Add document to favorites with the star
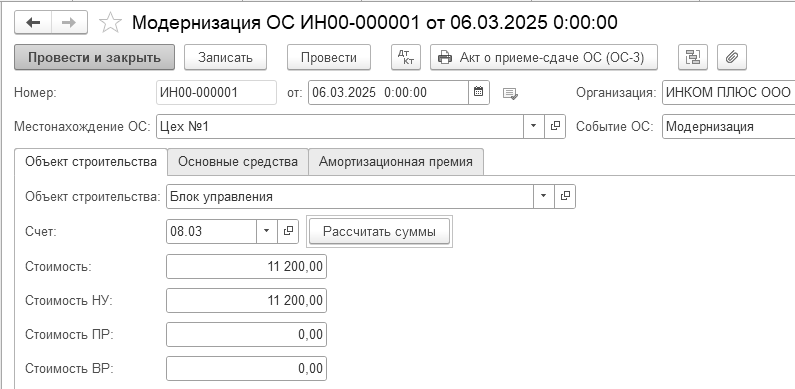The width and height of the screenshot is (795, 389). pyautogui.click(x=110, y=23)
